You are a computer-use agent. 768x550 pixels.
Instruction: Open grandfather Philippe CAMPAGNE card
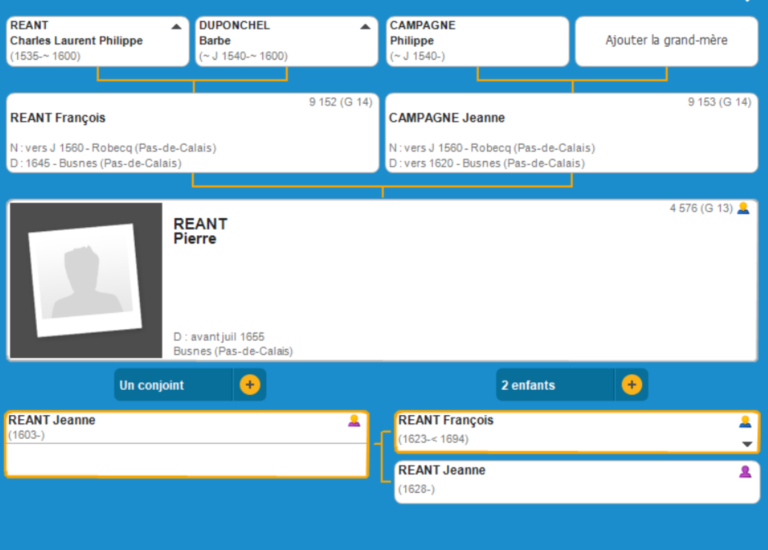tap(476, 41)
